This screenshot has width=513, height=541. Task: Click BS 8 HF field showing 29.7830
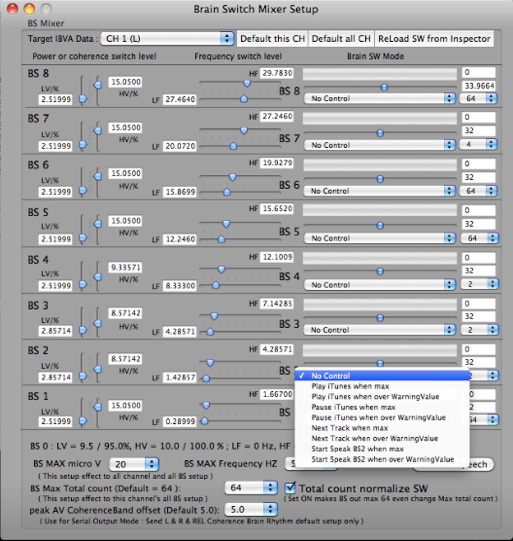(x=277, y=73)
